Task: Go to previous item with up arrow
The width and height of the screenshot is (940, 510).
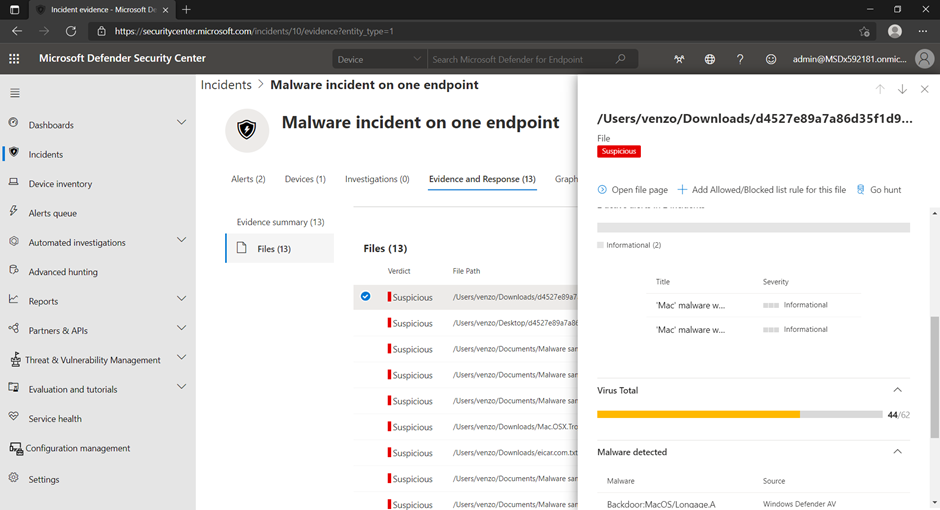Action: (x=879, y=89)
